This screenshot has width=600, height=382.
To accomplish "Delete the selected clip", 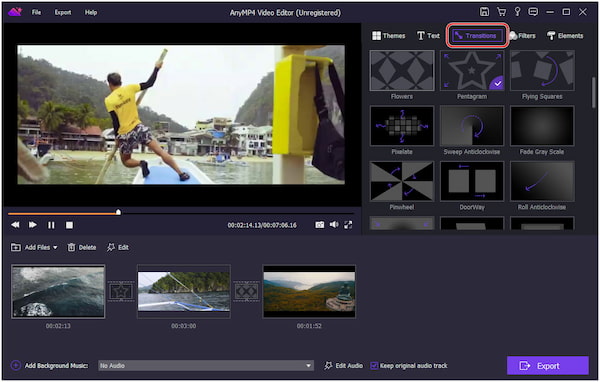I will pos(82,247).
